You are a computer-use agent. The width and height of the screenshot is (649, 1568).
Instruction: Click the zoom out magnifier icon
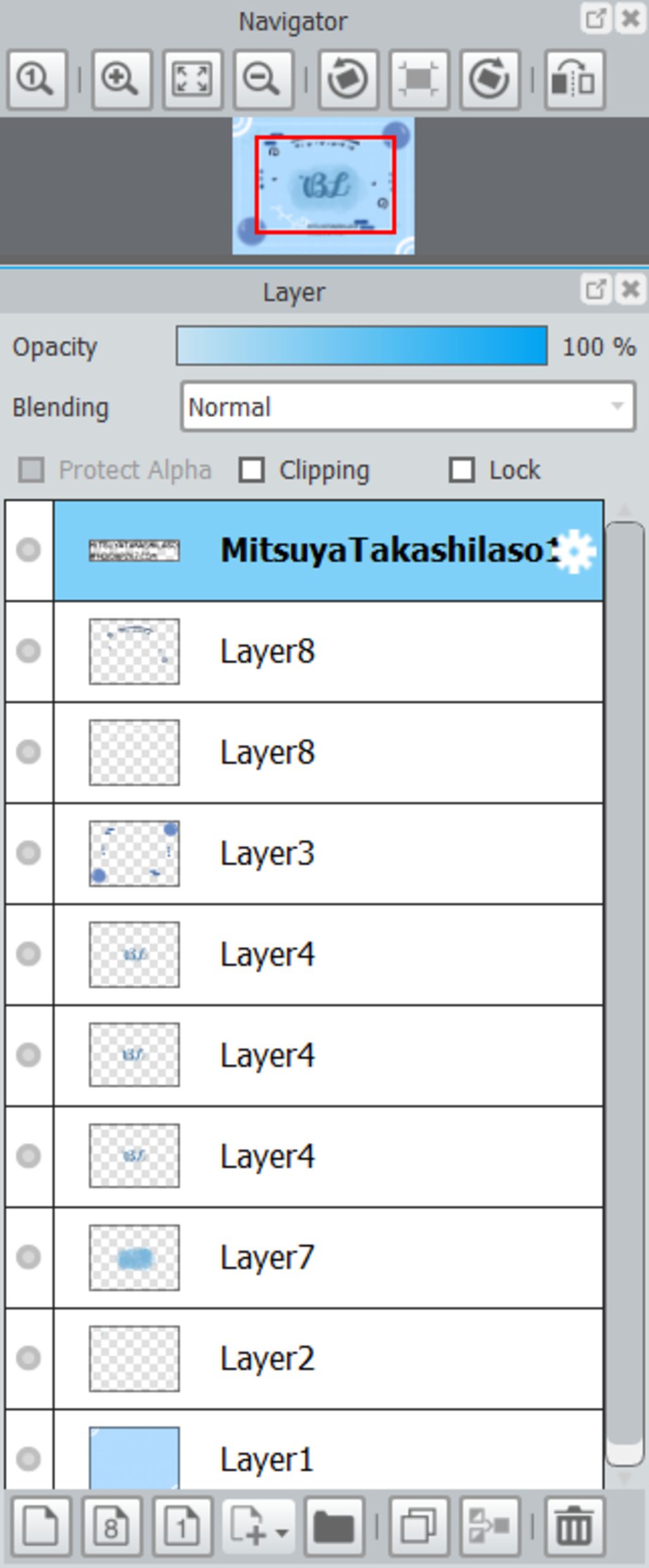pyautogui.click(x=263, y=80)
